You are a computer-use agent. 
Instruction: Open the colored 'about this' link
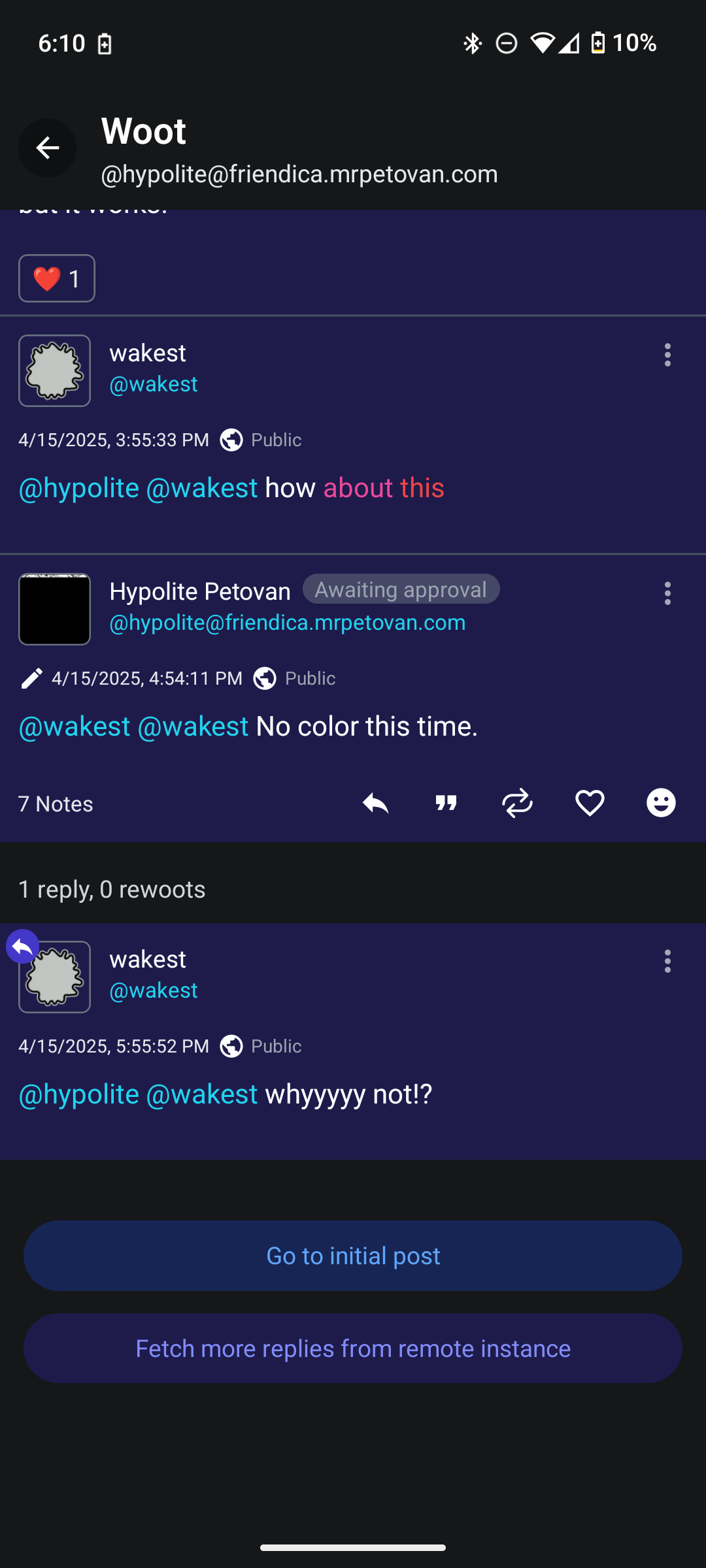click(384, 488)
